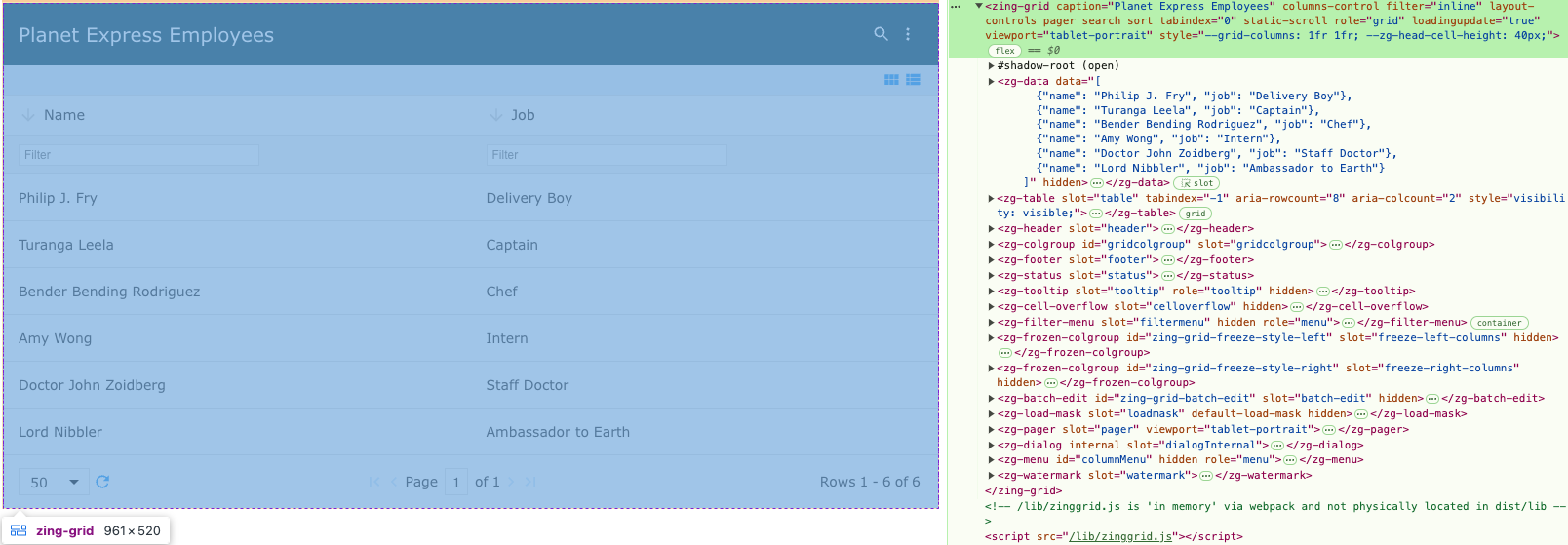Switch to row layout view icon

(x=913, y=80)
